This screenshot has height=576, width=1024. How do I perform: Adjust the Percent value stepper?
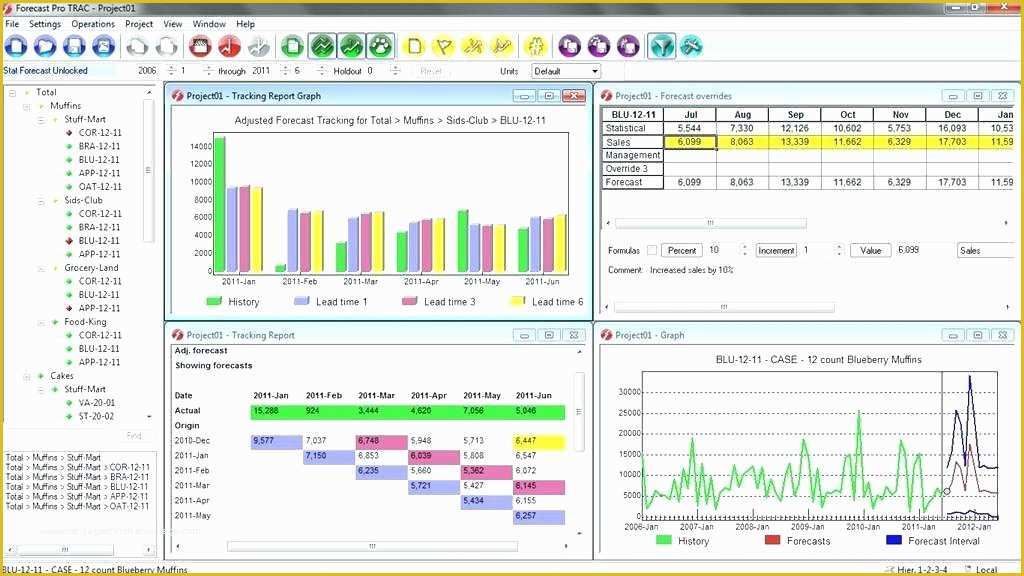[x=744, y=250]
